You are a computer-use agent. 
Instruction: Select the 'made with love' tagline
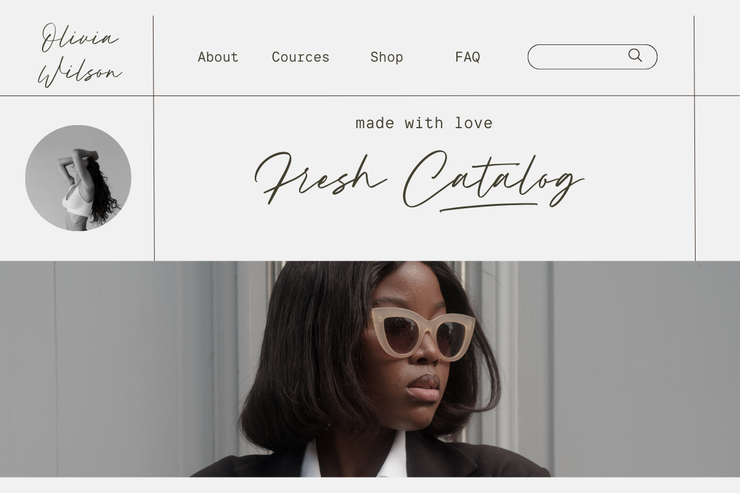(424, 123)
